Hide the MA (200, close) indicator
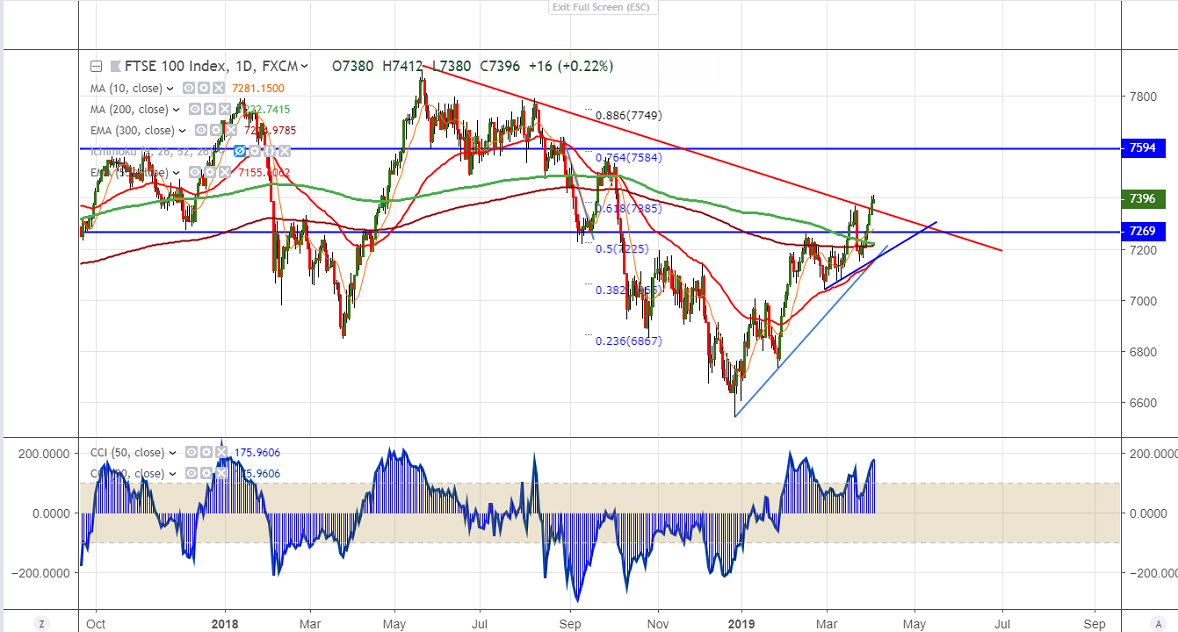The image size is (1178, 632). [195, 109]
